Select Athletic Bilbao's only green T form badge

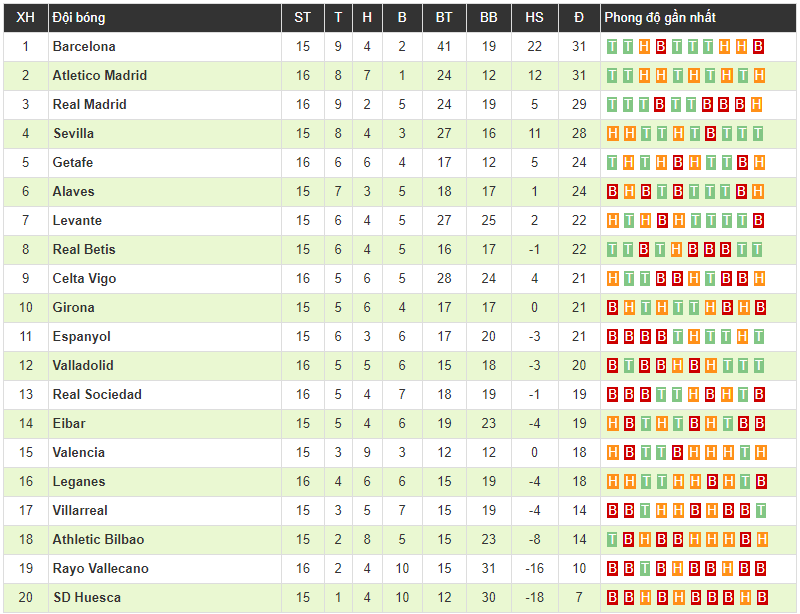[613, 540]
